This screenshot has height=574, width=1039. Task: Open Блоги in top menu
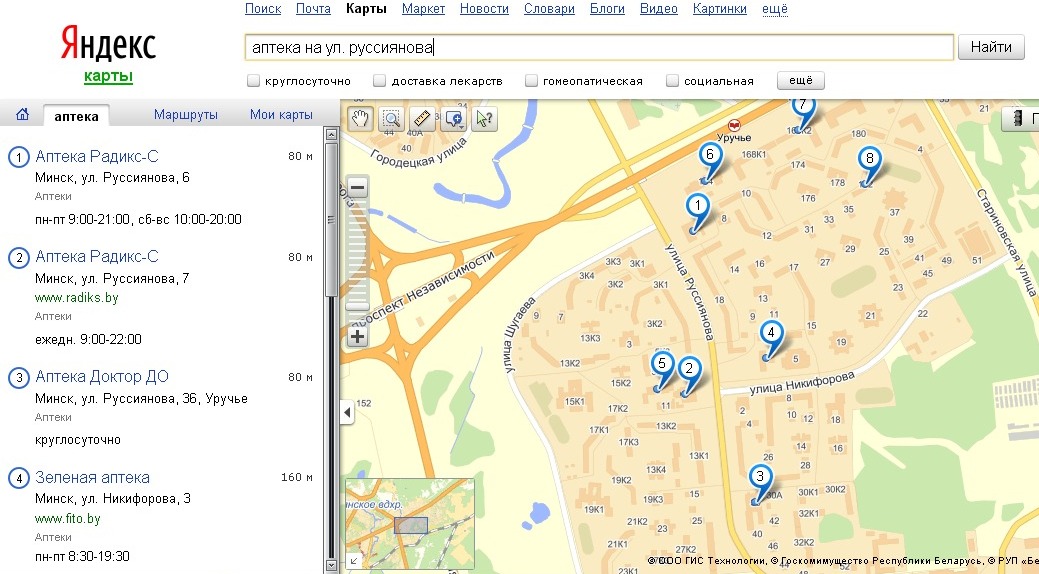coord(608,9)
